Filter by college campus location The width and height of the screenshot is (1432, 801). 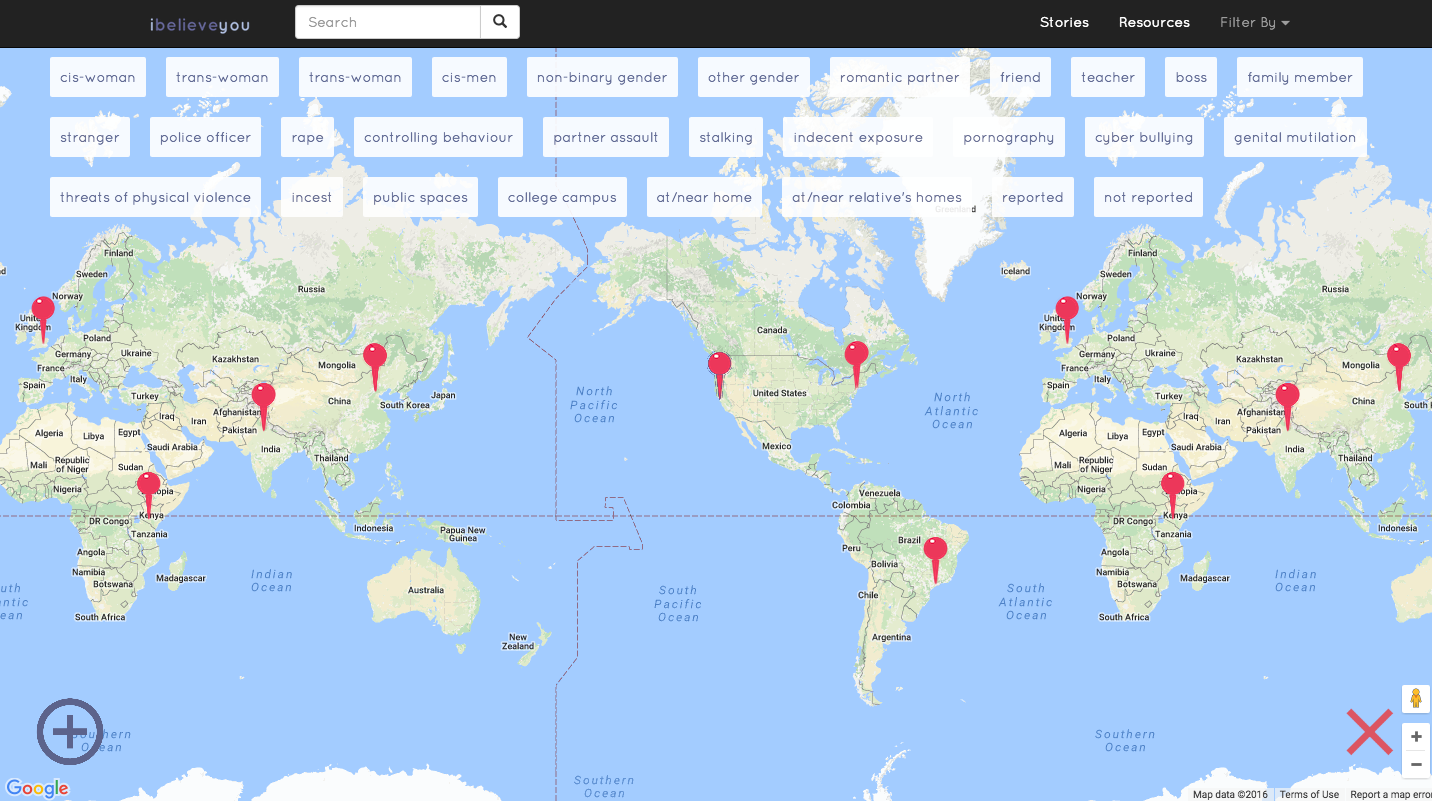coord(562,197)
